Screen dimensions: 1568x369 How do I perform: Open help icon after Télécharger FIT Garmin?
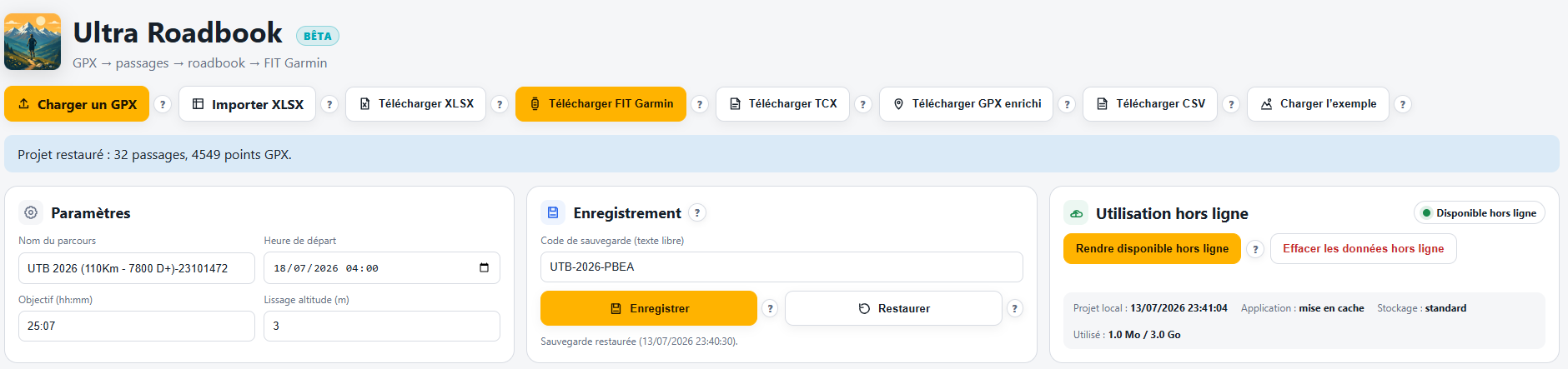pyautogui.click(x=700, y=104)
